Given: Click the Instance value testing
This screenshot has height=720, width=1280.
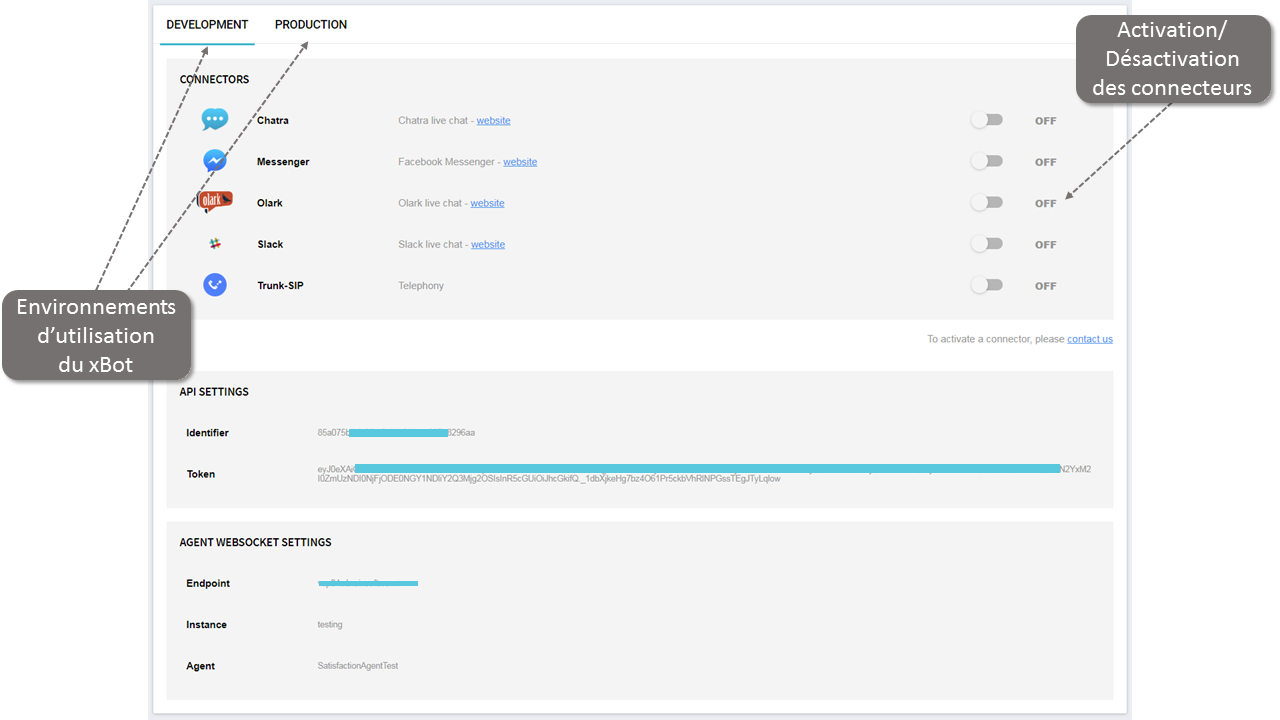Looking at the screenshot, I should pyautogui.click(x=330, y=625).
